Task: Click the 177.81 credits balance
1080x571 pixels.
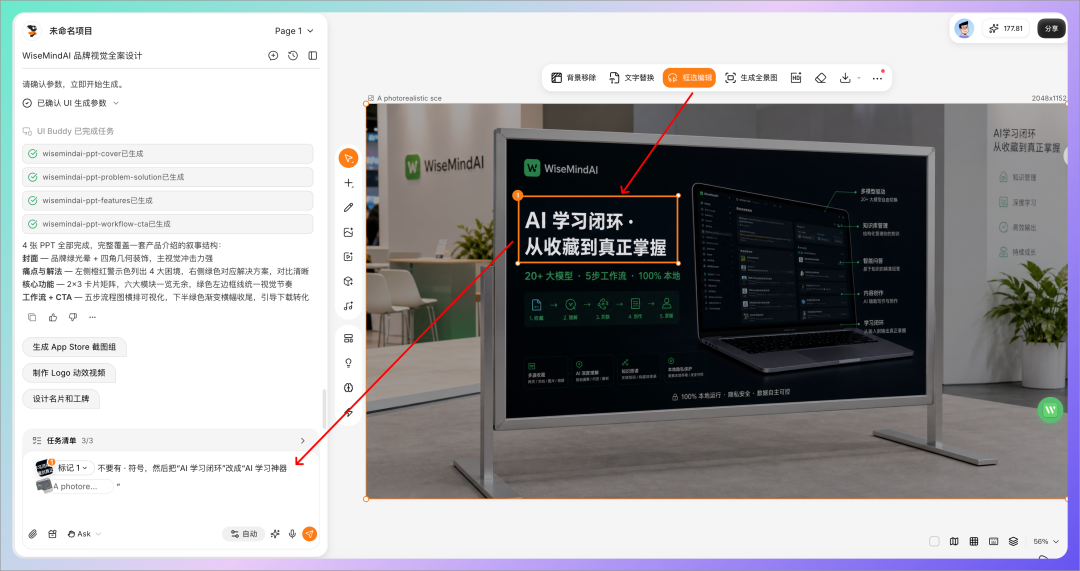Action: pyautogui.click(x=1006, y=28)
